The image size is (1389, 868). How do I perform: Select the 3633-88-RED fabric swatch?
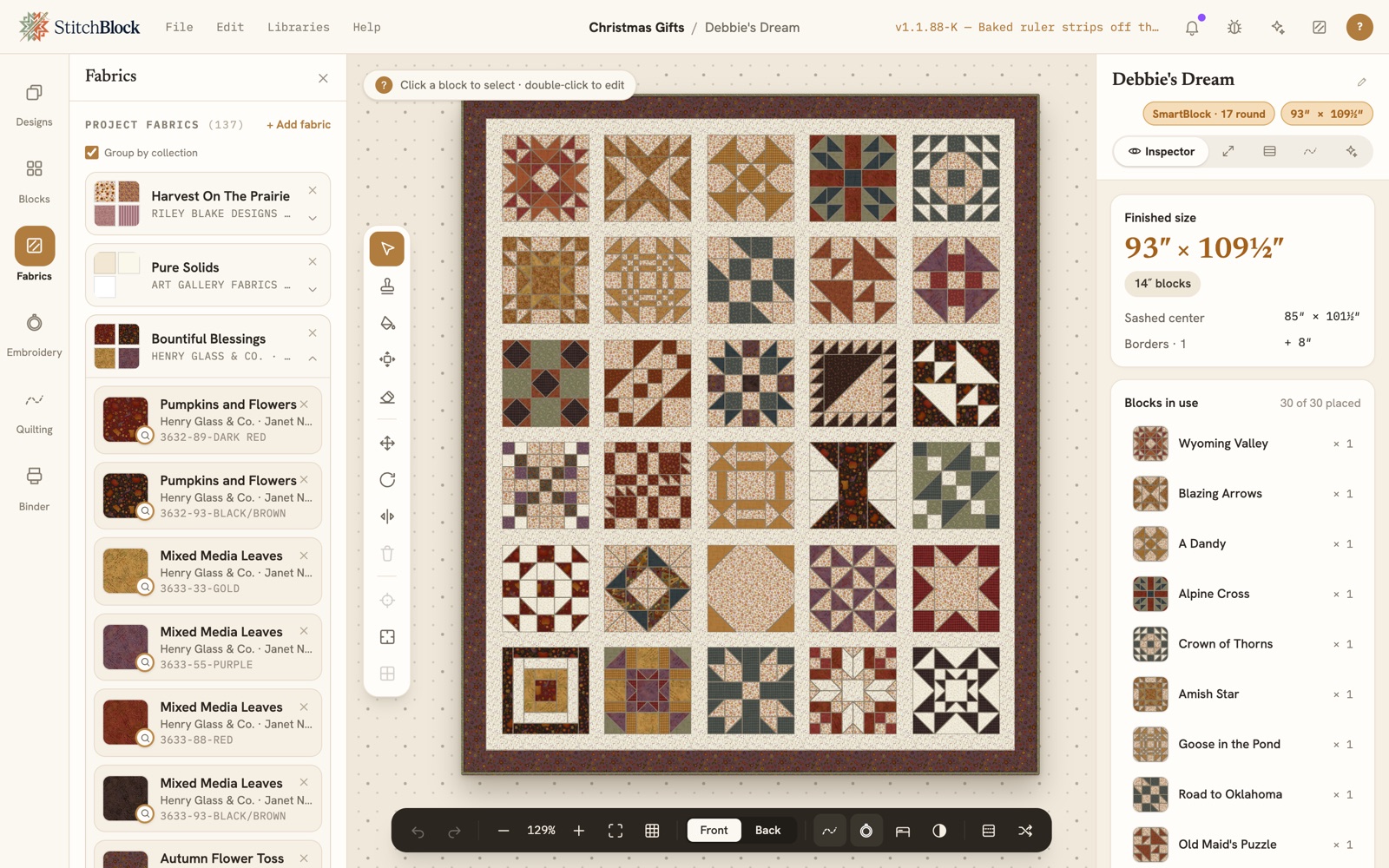tap(126, 722)
